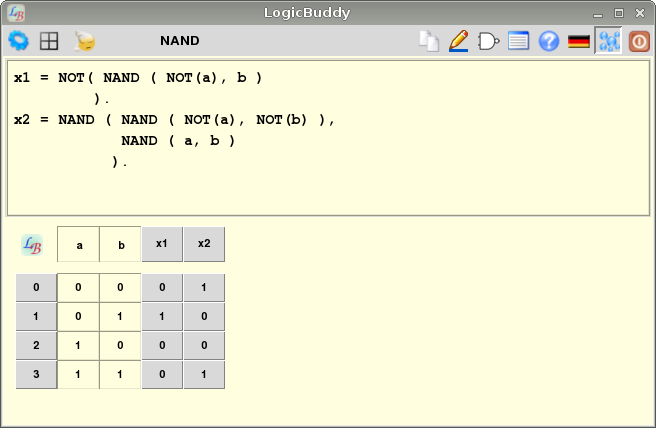Click the LogicBuddy logo beside truth table
The image size is (656, 428).
[x=32, y=245]
